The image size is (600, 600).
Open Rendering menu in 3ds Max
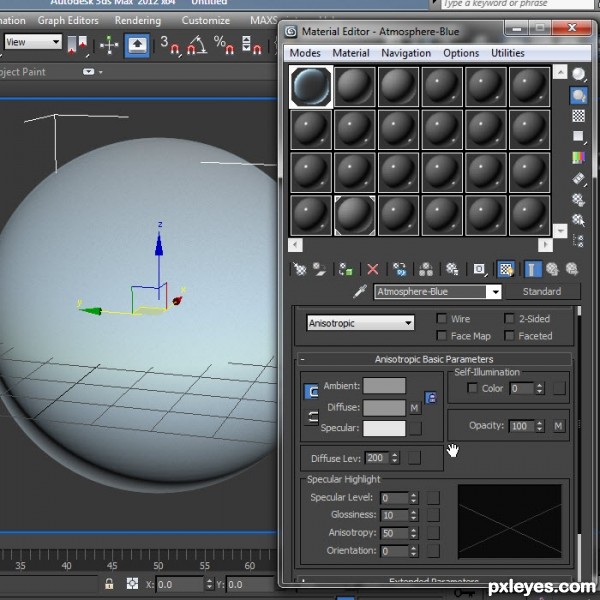pos(138,20)
